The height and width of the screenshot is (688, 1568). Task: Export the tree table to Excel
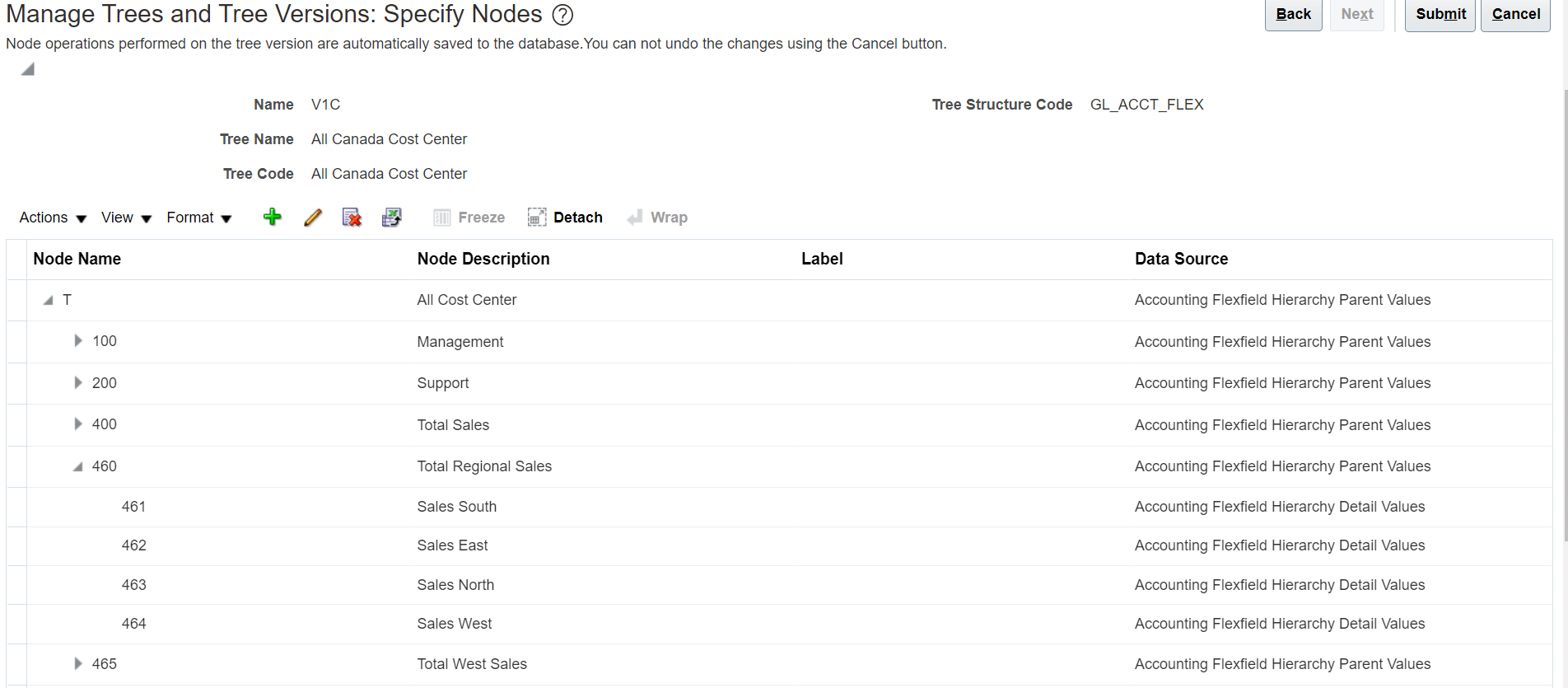(x=392, y=217)
